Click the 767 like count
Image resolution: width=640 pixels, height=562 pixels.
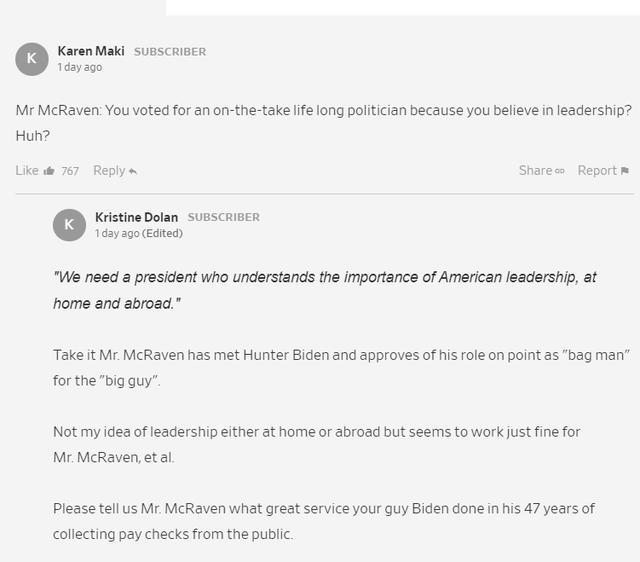click(x=70, y=171)
